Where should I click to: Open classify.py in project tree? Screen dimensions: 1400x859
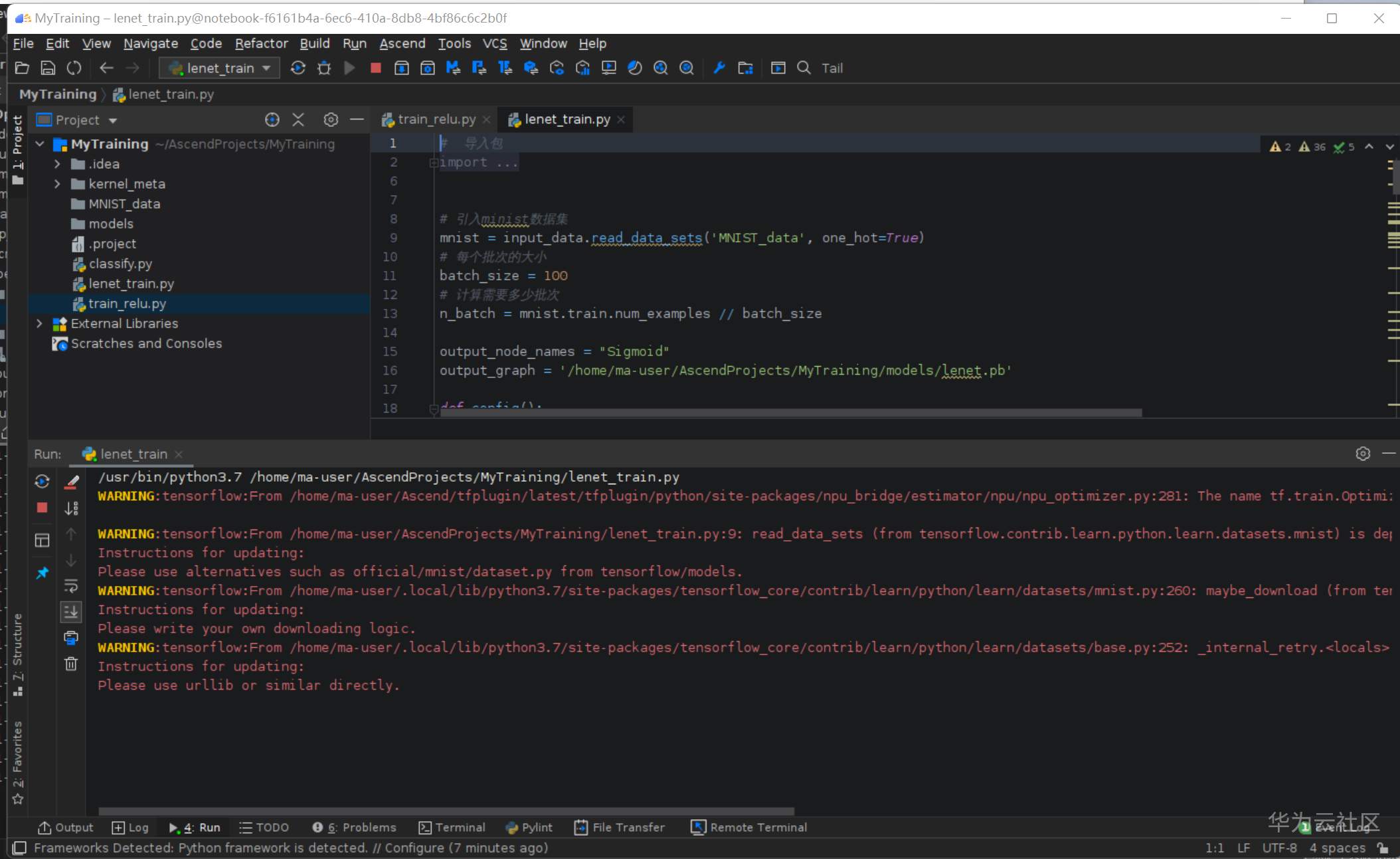[120, 264]
